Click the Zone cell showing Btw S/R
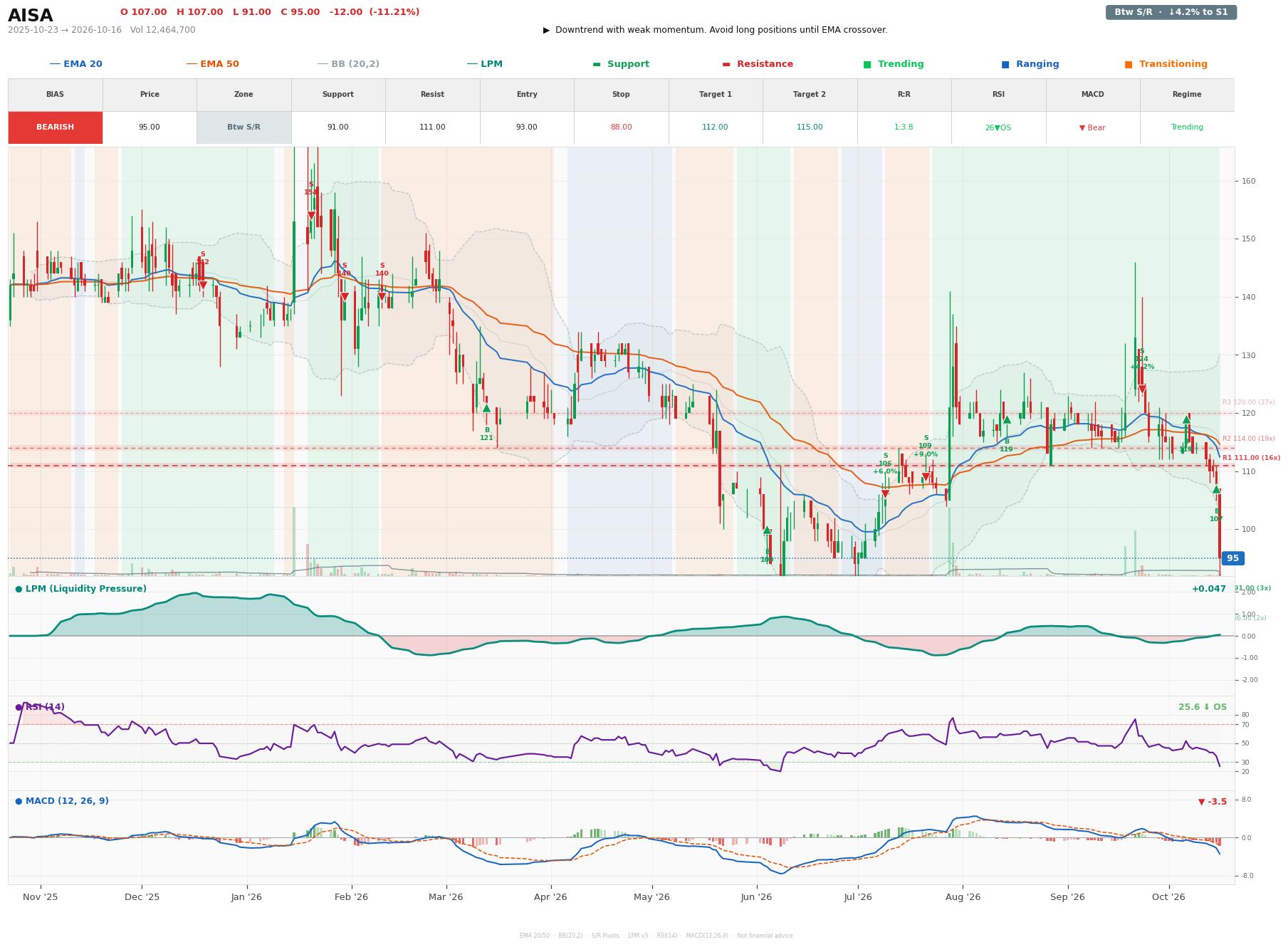The height and width of the screenshot is (947, 1288). 244,127
